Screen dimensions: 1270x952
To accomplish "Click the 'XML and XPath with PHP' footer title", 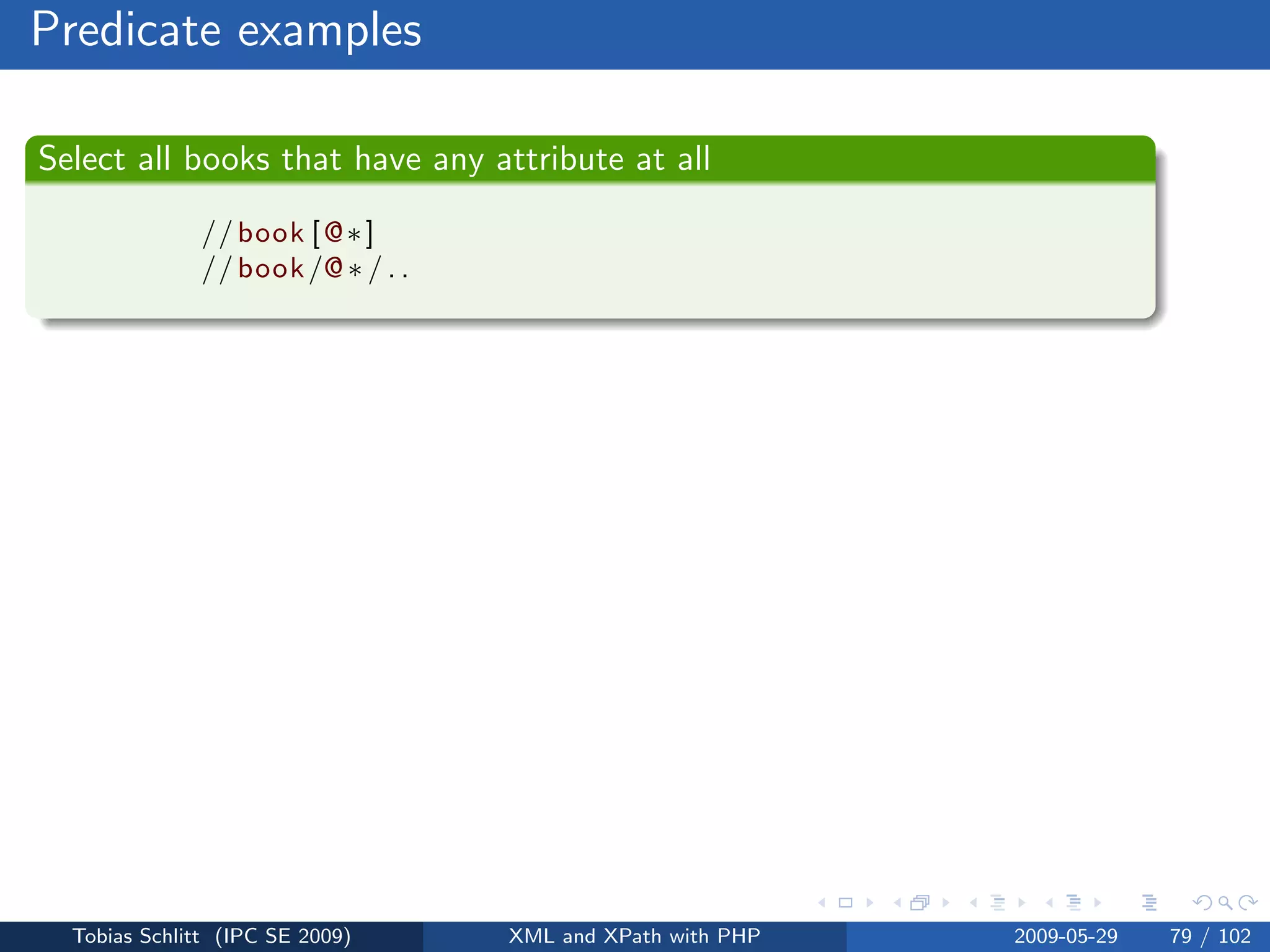I will (x=634, y=936).
